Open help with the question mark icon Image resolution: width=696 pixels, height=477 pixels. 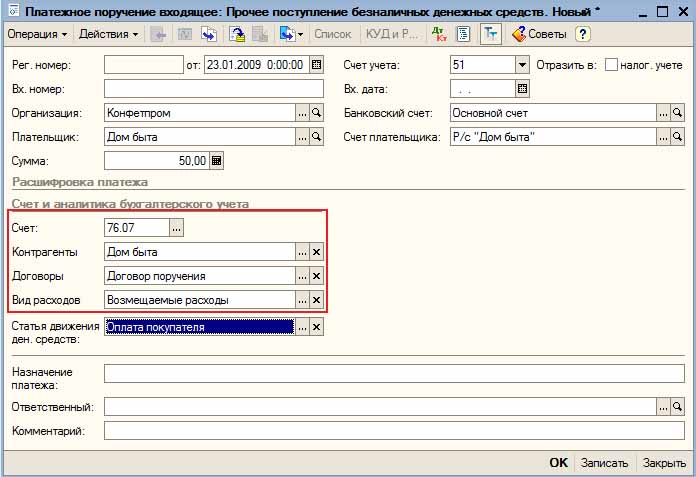coord(583,34)
